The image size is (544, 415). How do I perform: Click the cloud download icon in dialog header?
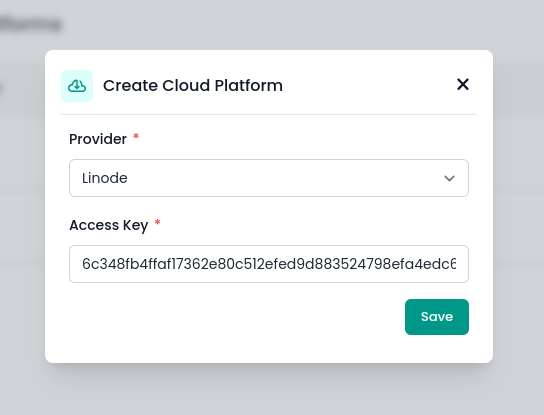(77, 86)
